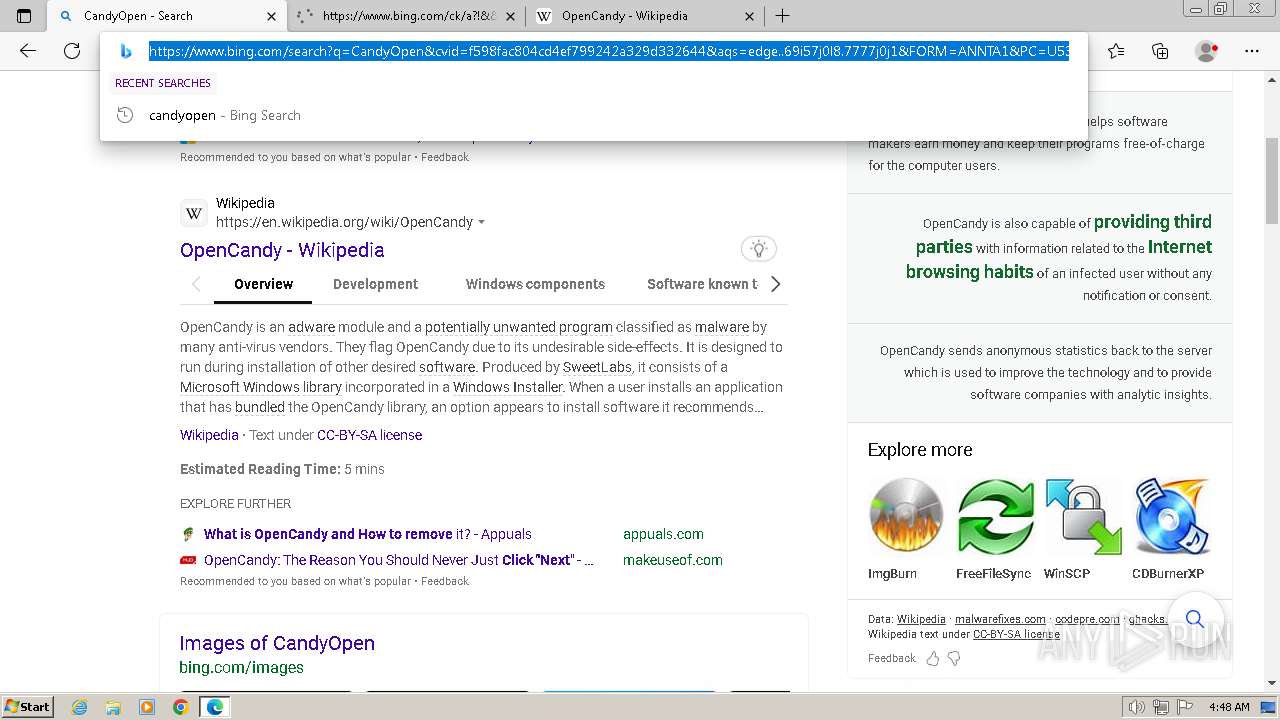Image resolution: width=1280 pixels, height=720 pixels.
Task: Select the Windows components section tab
Action: pos(535,284)
